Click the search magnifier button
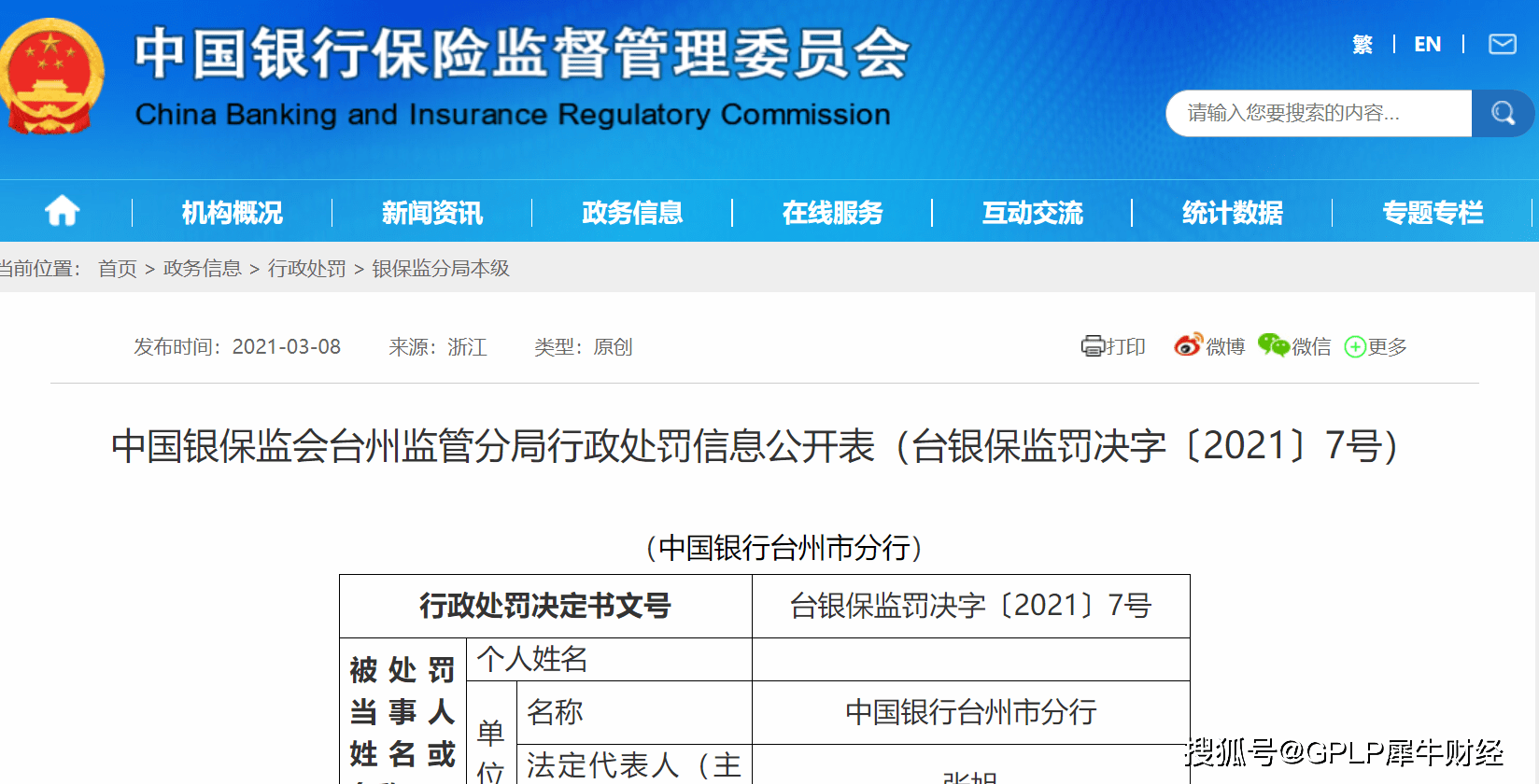 1503,113
